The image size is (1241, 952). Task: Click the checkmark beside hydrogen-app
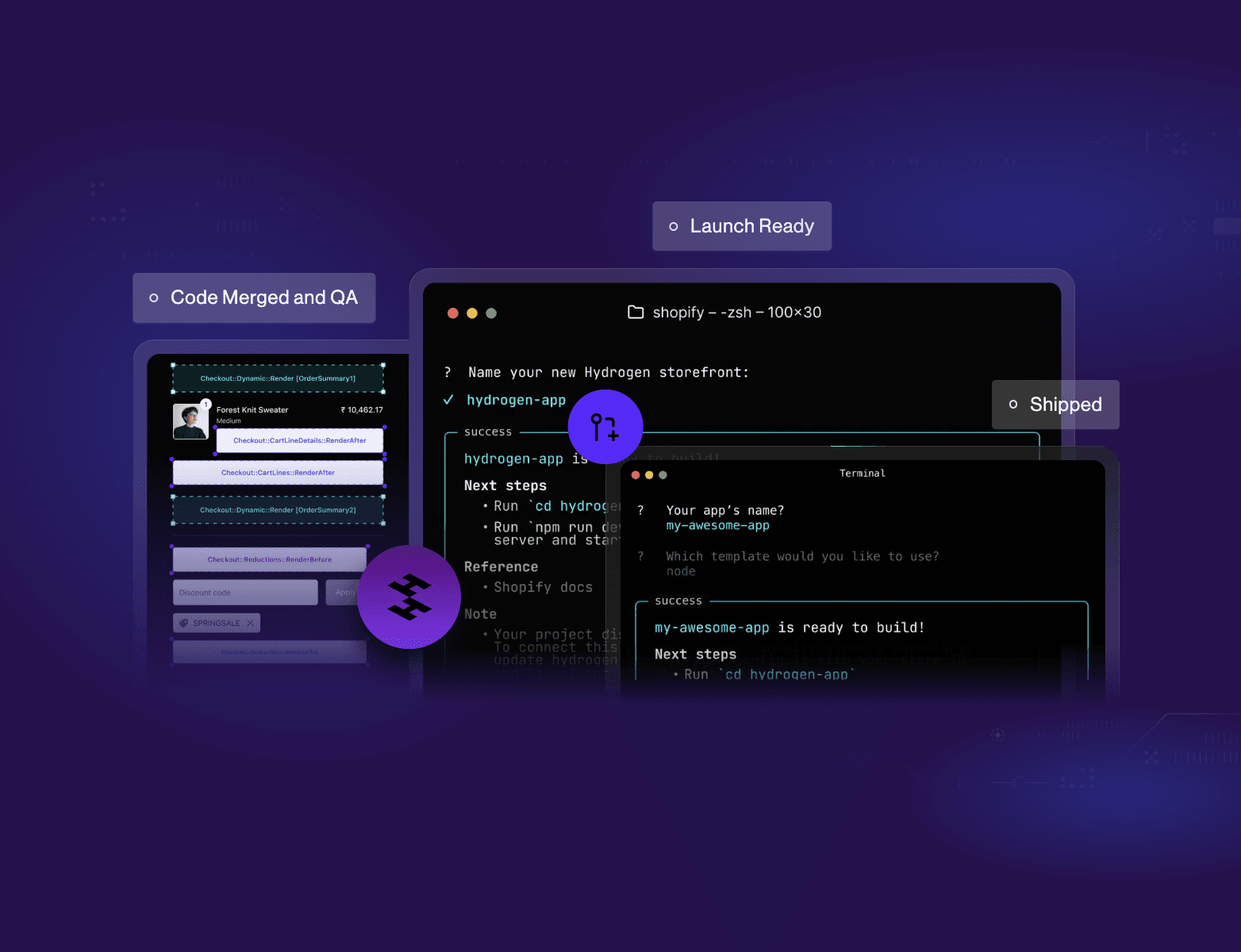(448, 400)
